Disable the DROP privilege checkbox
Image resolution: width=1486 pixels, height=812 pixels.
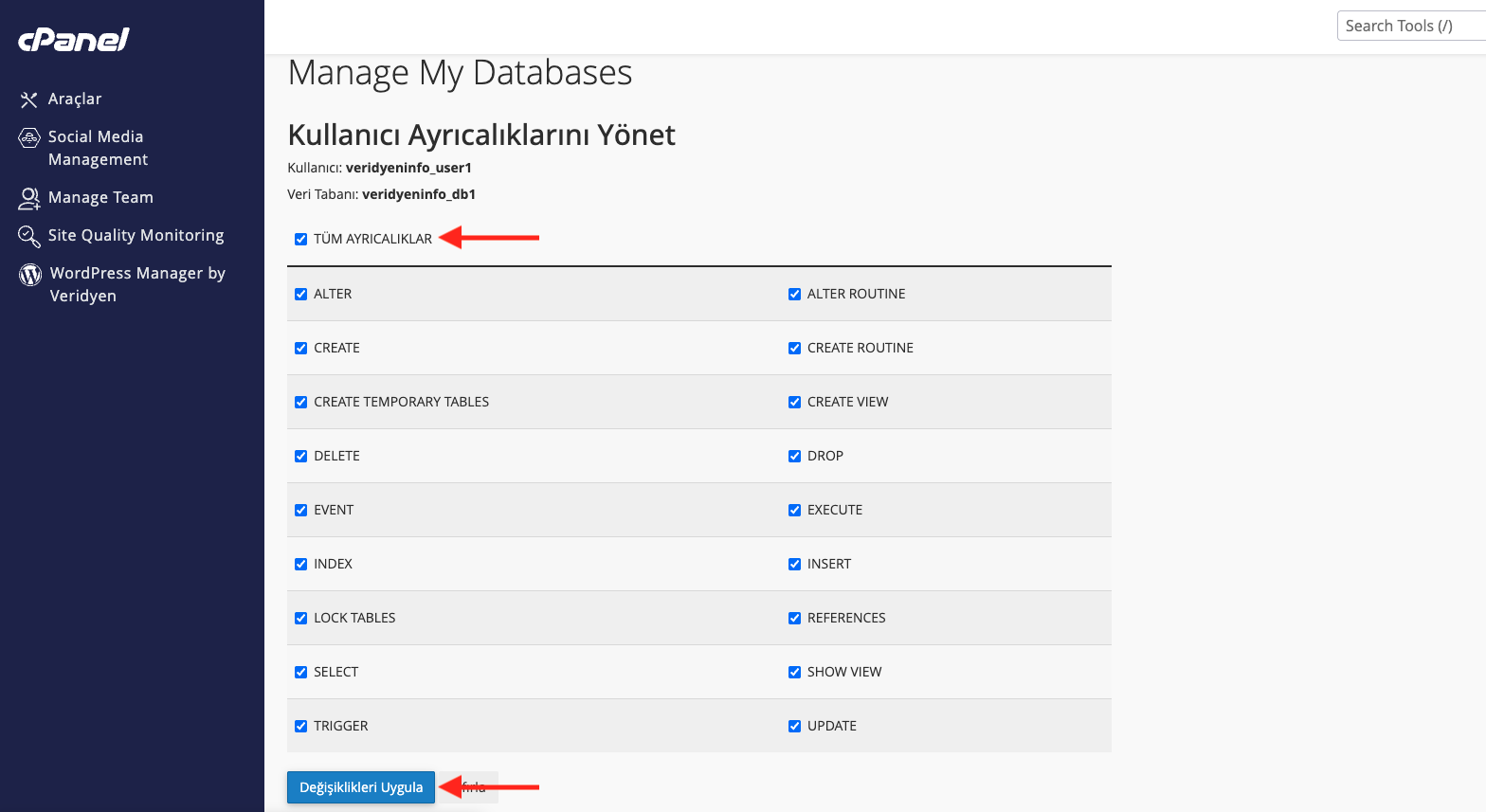pyautogui.click(x=795, y=457)
